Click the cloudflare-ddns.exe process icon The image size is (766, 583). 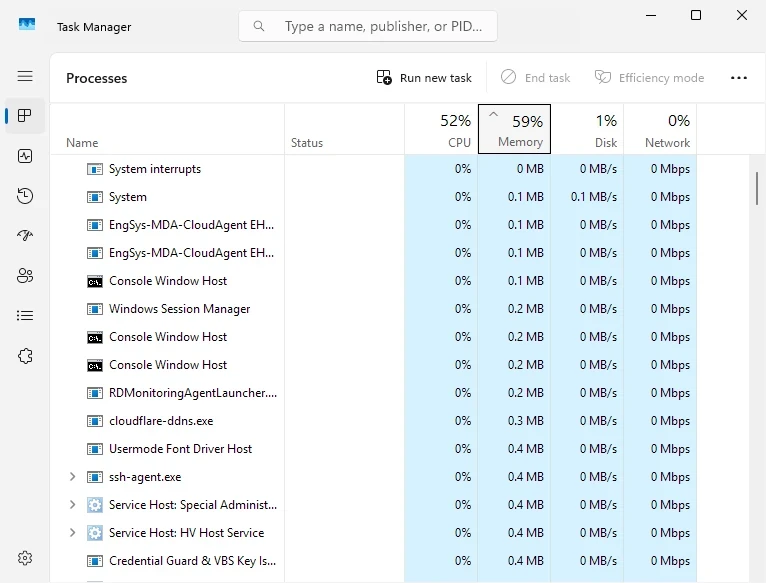point(95,421)
